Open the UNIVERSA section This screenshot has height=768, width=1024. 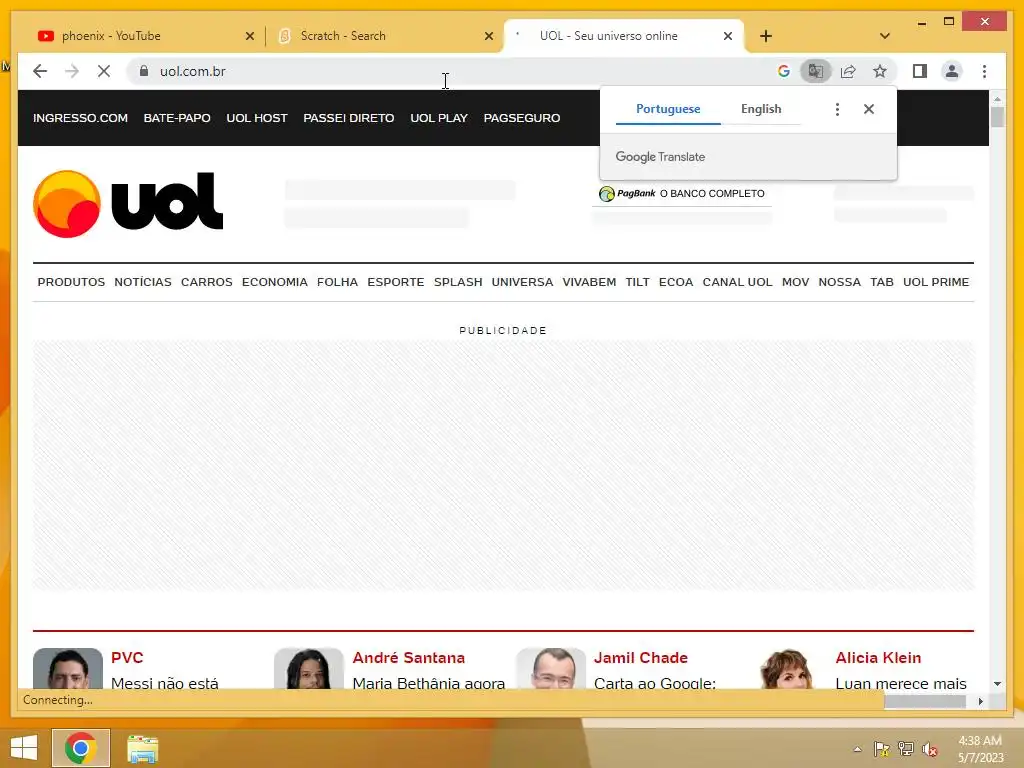[522, 282]
